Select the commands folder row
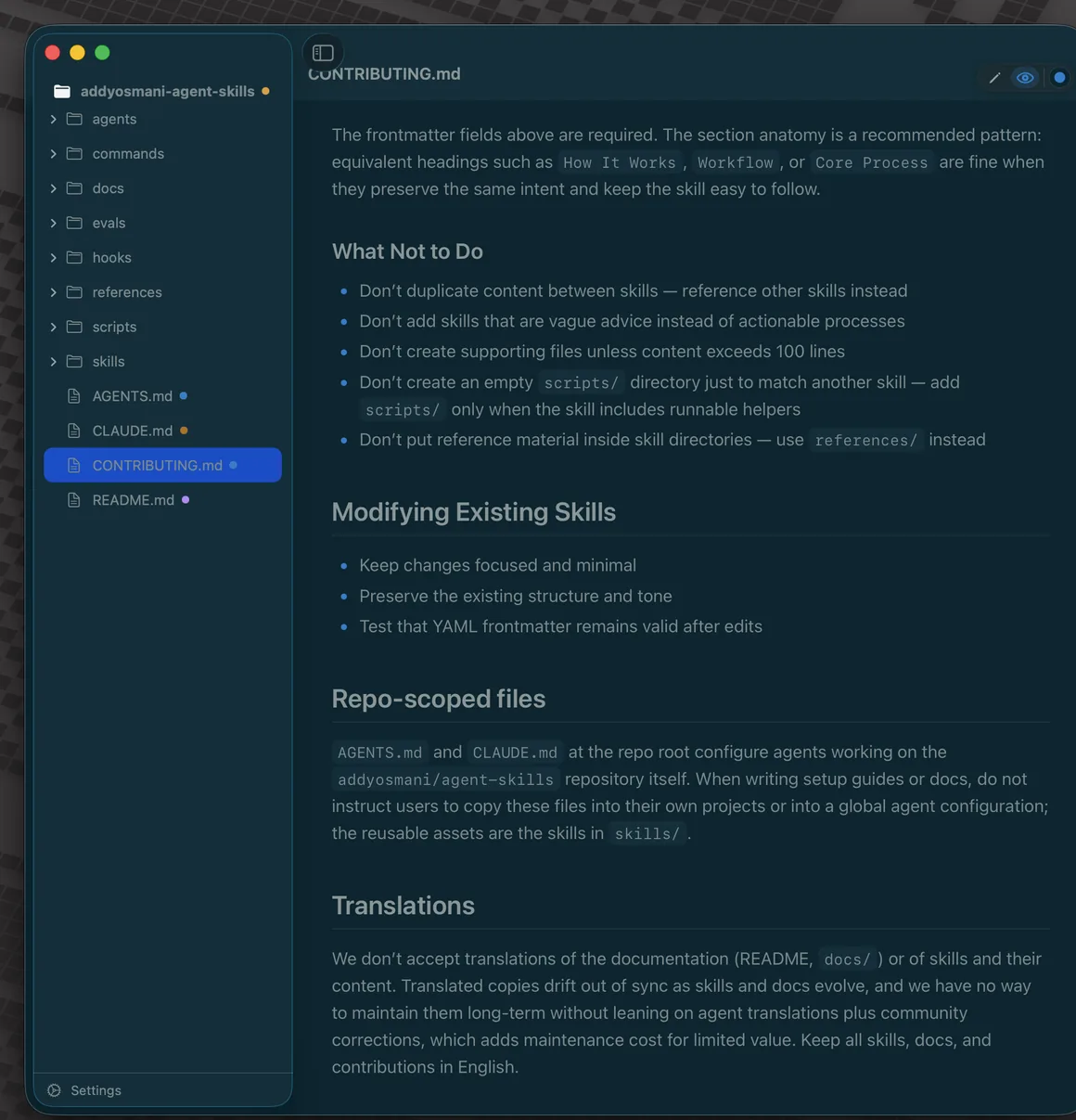Image resolution: width=1076 pixels, height=1120 pixels. point(162,154)
